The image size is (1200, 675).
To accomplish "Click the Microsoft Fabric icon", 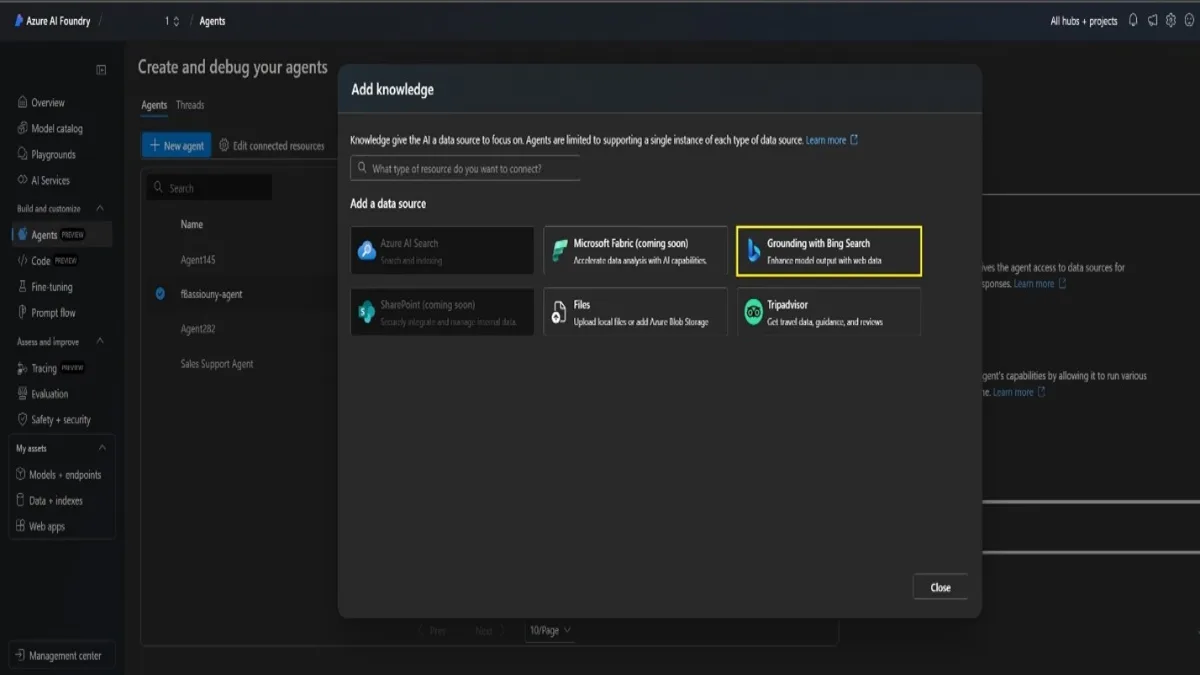I will click(559, 251).
